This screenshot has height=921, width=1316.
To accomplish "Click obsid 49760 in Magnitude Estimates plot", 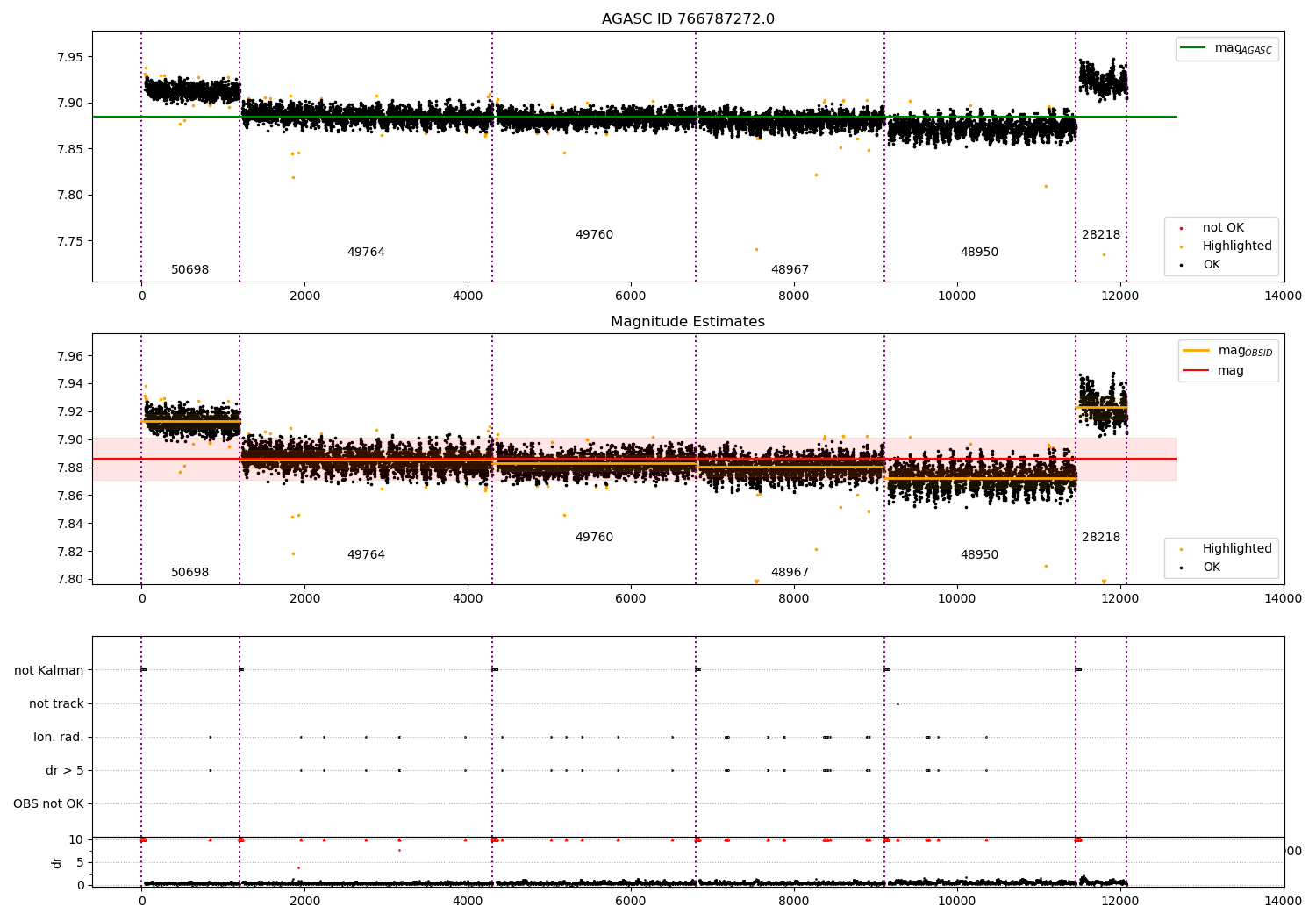I will pos(594,538).
